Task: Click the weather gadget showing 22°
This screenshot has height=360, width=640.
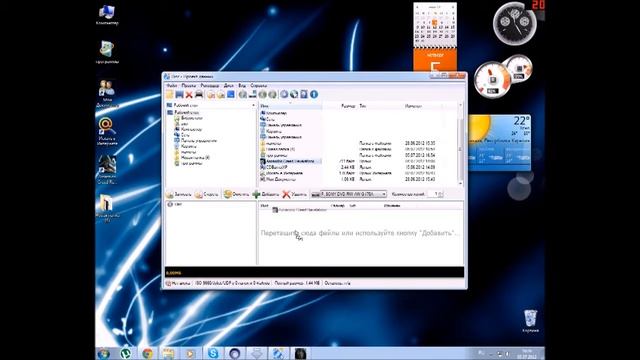Action: (x=499, y=142)
